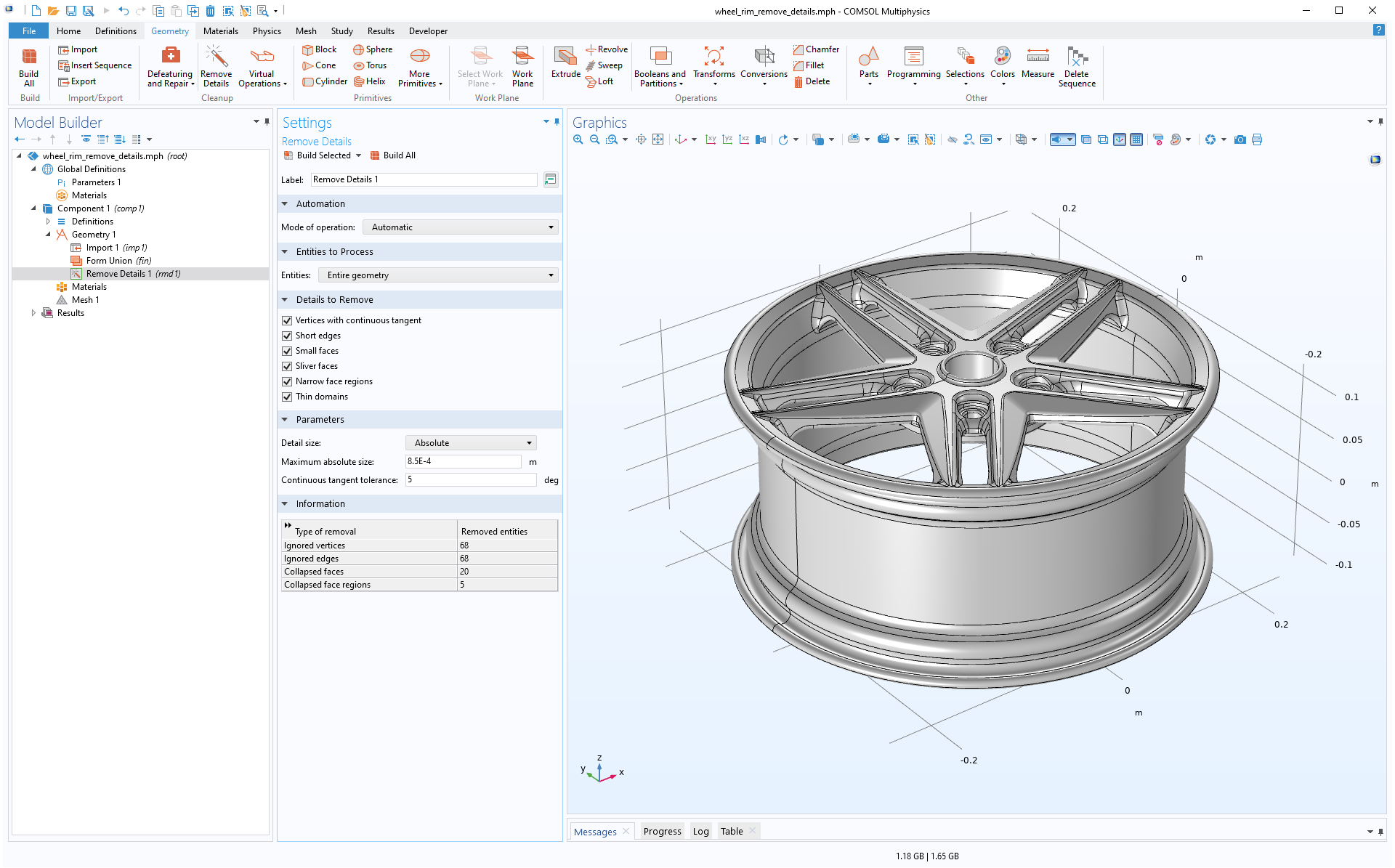Take a screenshot with the camera icon
The height and width of the screenshot is (868, 1395).
click(1240, 139)
